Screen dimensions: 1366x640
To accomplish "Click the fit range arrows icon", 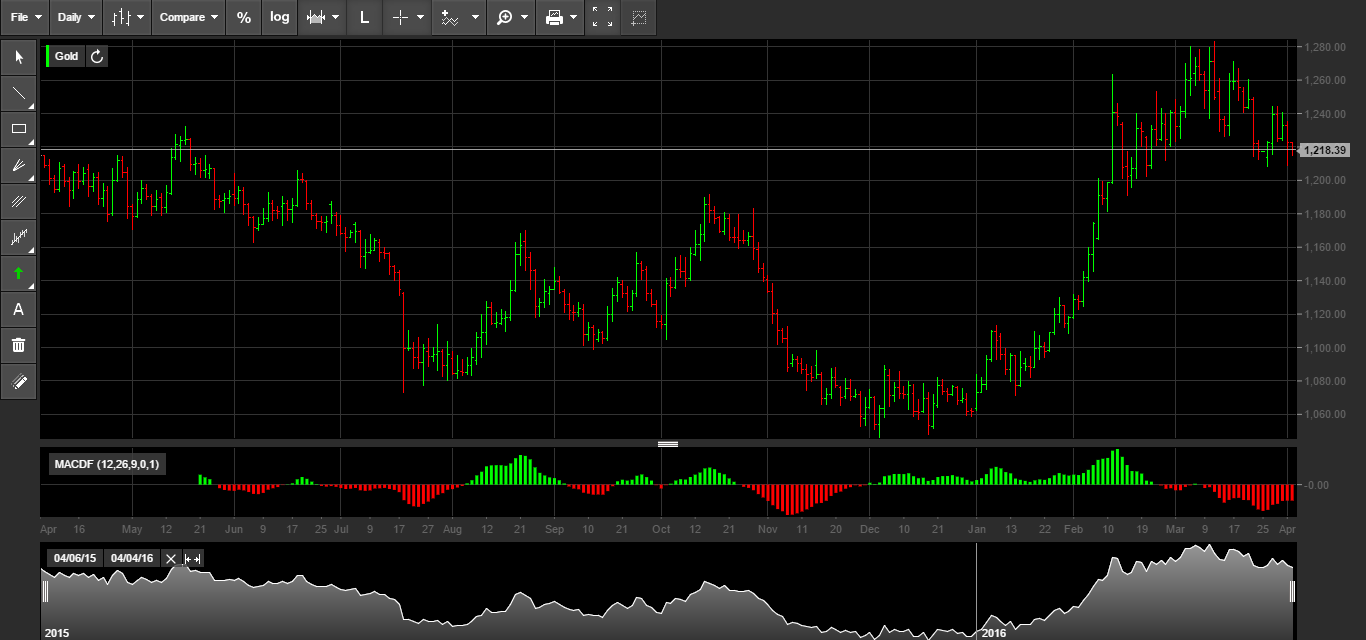I will click(194, 559).
